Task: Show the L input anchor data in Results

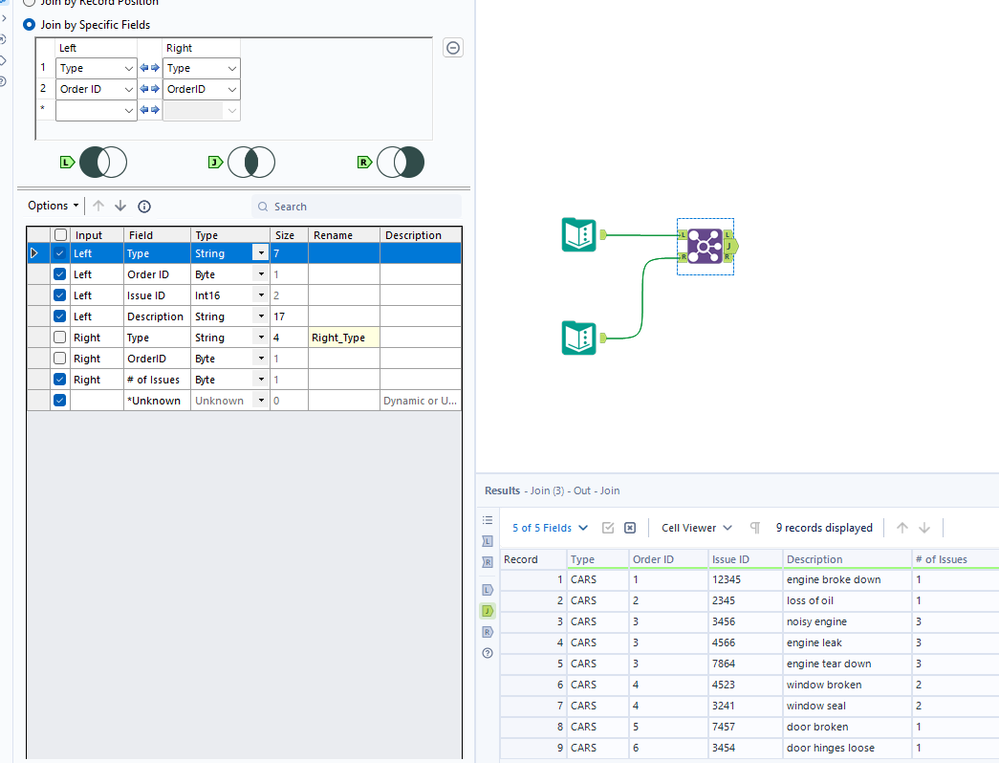Action: [x=488, y=541]
